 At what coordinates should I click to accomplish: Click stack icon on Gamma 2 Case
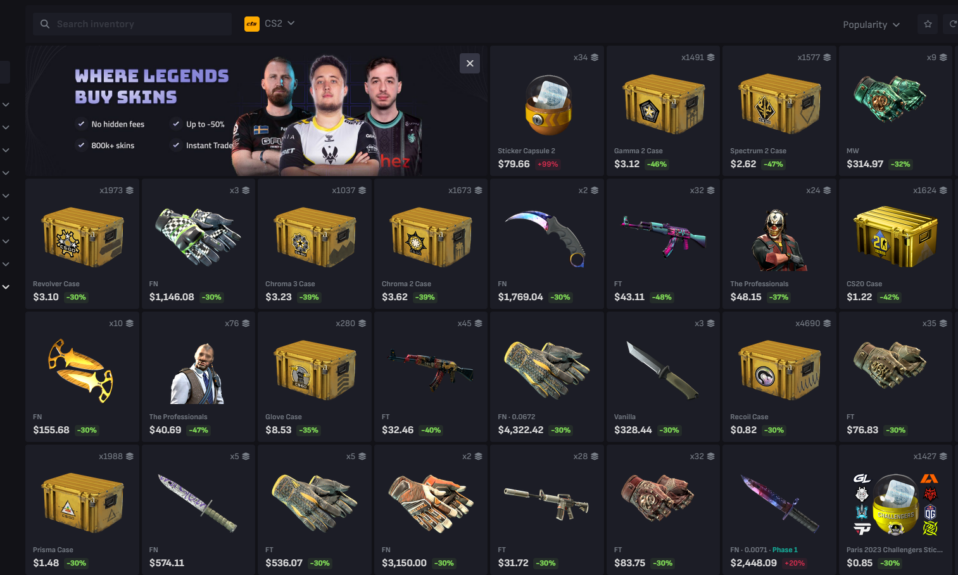pos(711,57)
